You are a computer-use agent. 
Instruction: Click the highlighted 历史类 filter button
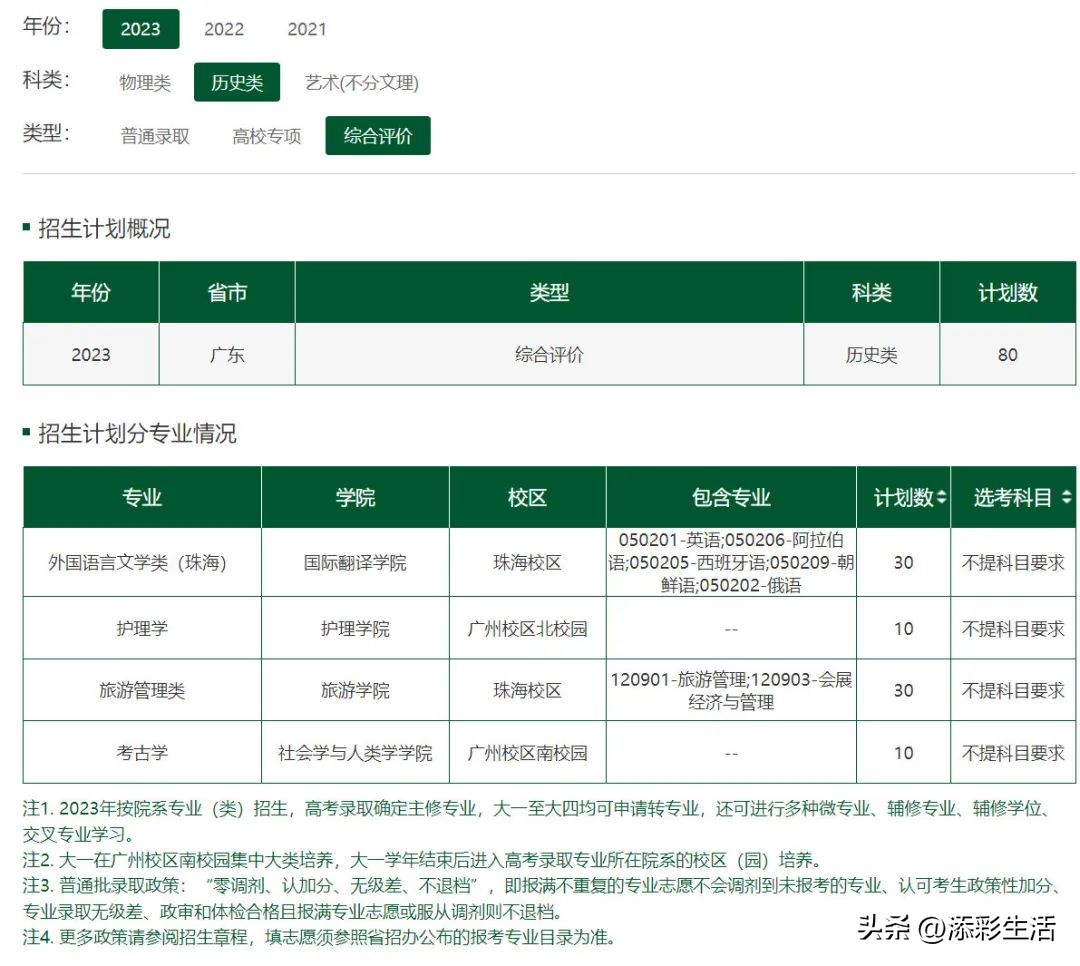(x=236, y=83)
